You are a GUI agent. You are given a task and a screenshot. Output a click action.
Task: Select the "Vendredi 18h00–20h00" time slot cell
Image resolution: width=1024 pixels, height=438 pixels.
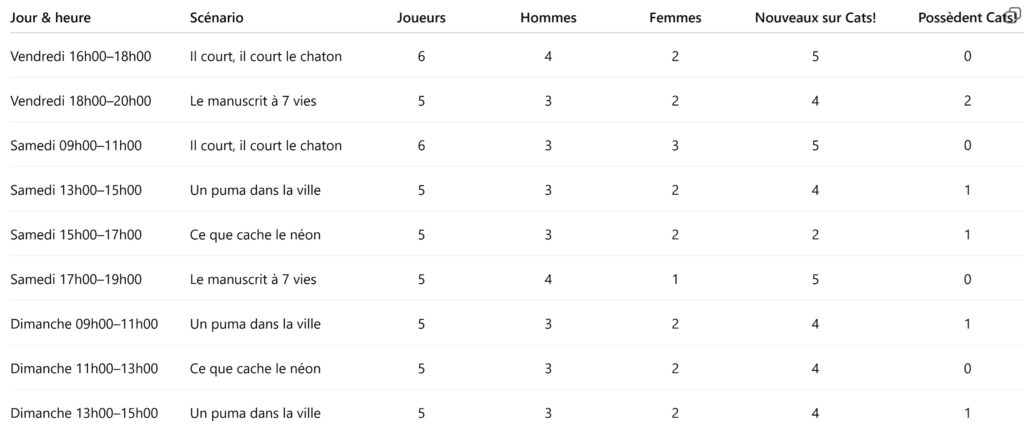coord(80,101)
